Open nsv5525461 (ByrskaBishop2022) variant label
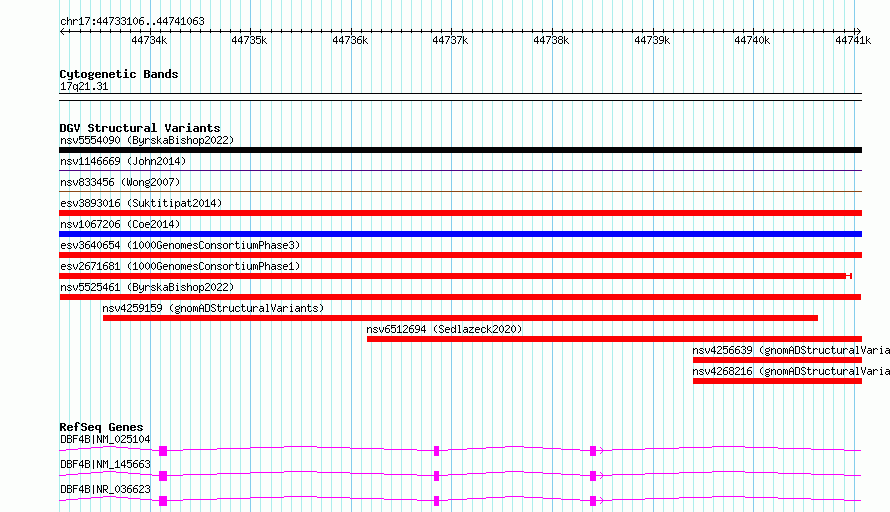 pyautogui.click(x=147, y=287)
